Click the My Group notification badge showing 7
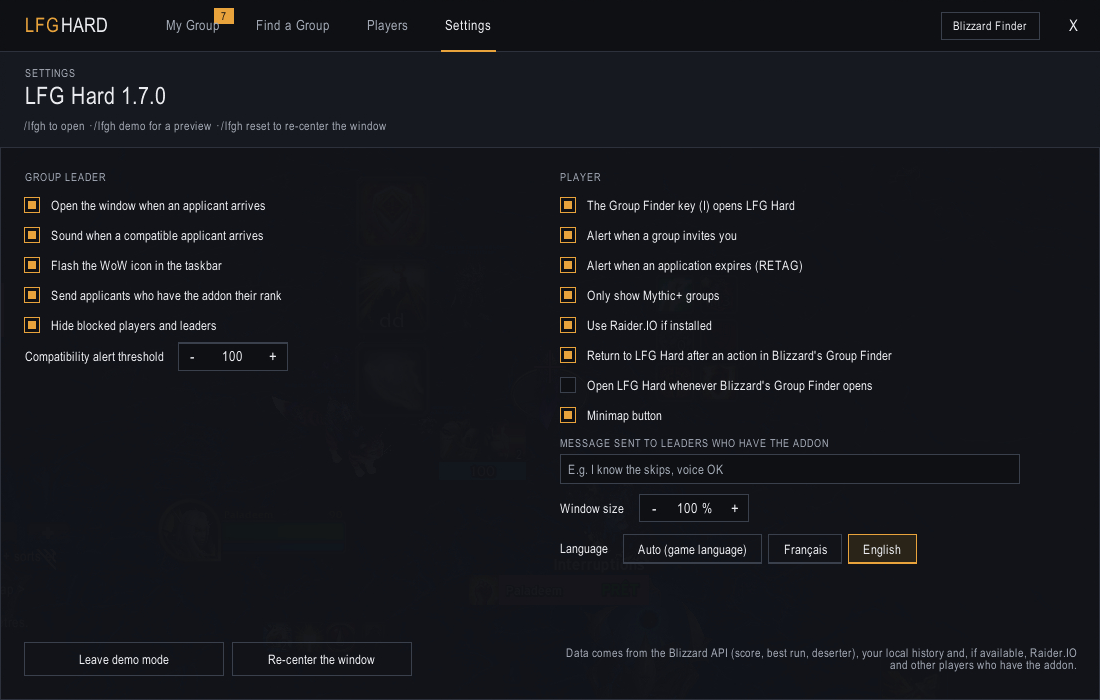This screenshot has height=700, width=1100. [224, 16]
